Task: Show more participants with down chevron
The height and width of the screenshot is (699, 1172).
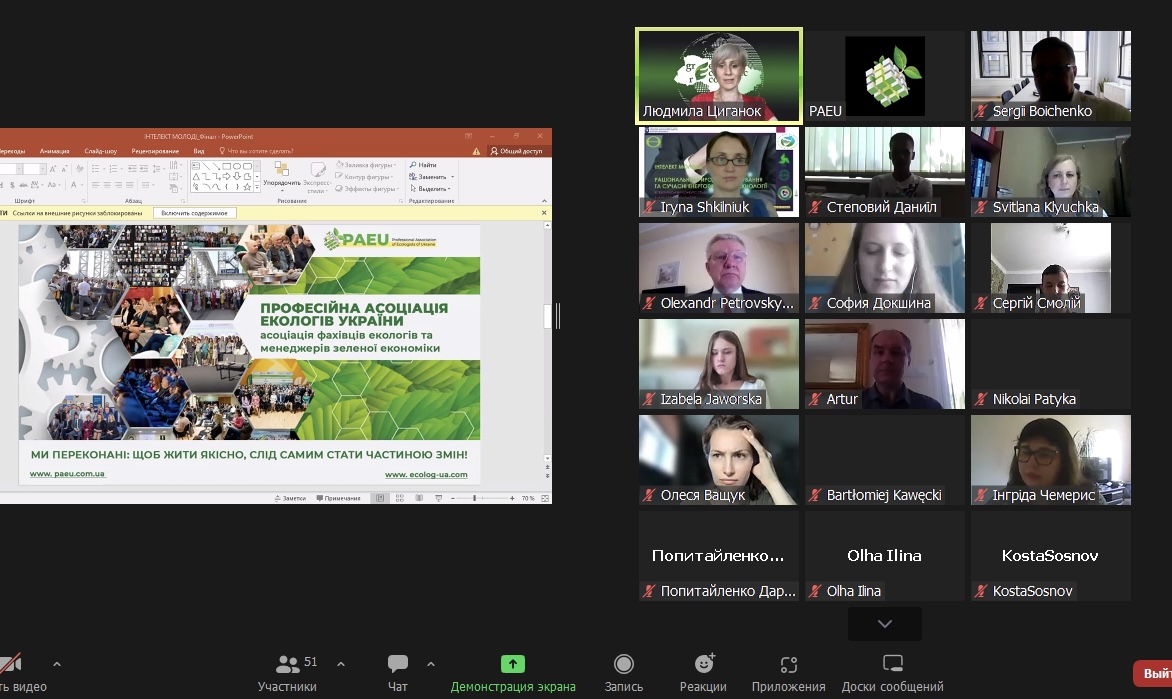Action: click(884, 624)
